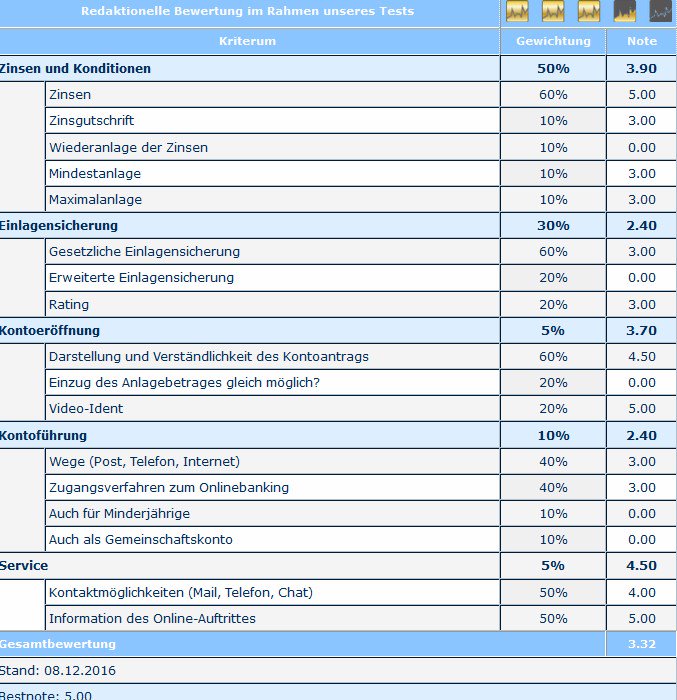Click the 0.00 grade for Wiederanlage der Zinsen
This screenshot has width=677, height=700.
642,147
